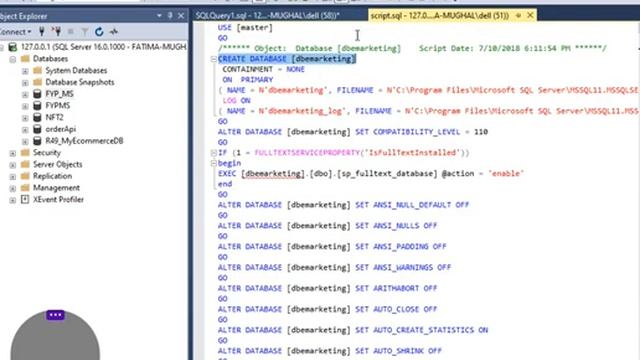Click the Management folder icon

tap(25, 188)
